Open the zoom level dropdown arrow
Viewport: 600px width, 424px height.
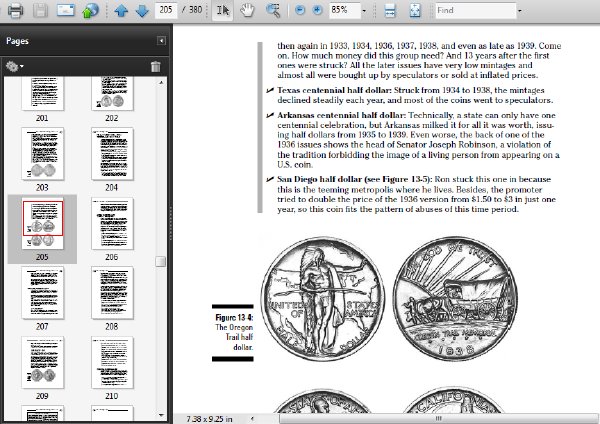(364, 11)
